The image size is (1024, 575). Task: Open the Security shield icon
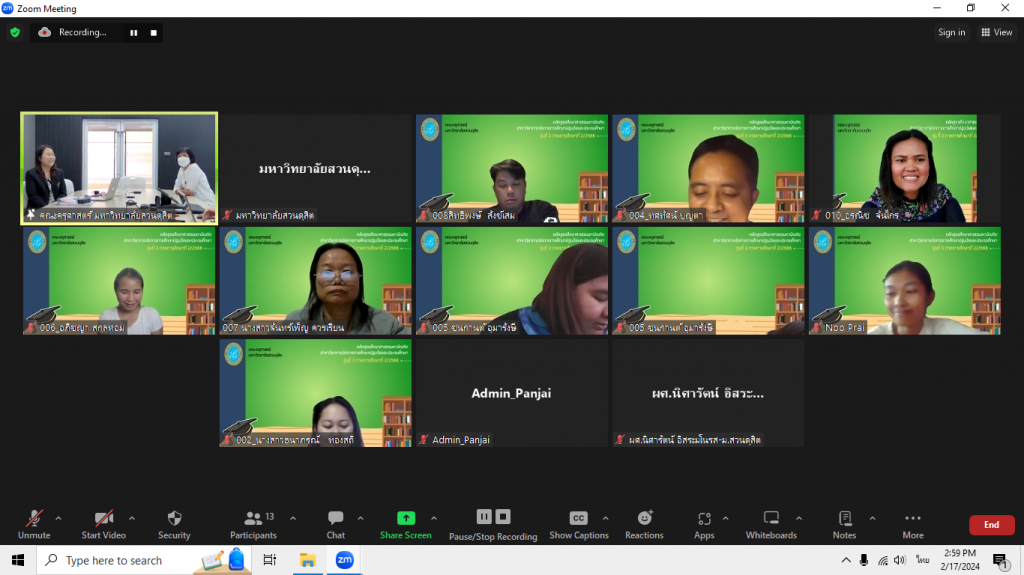pos(174,519)
